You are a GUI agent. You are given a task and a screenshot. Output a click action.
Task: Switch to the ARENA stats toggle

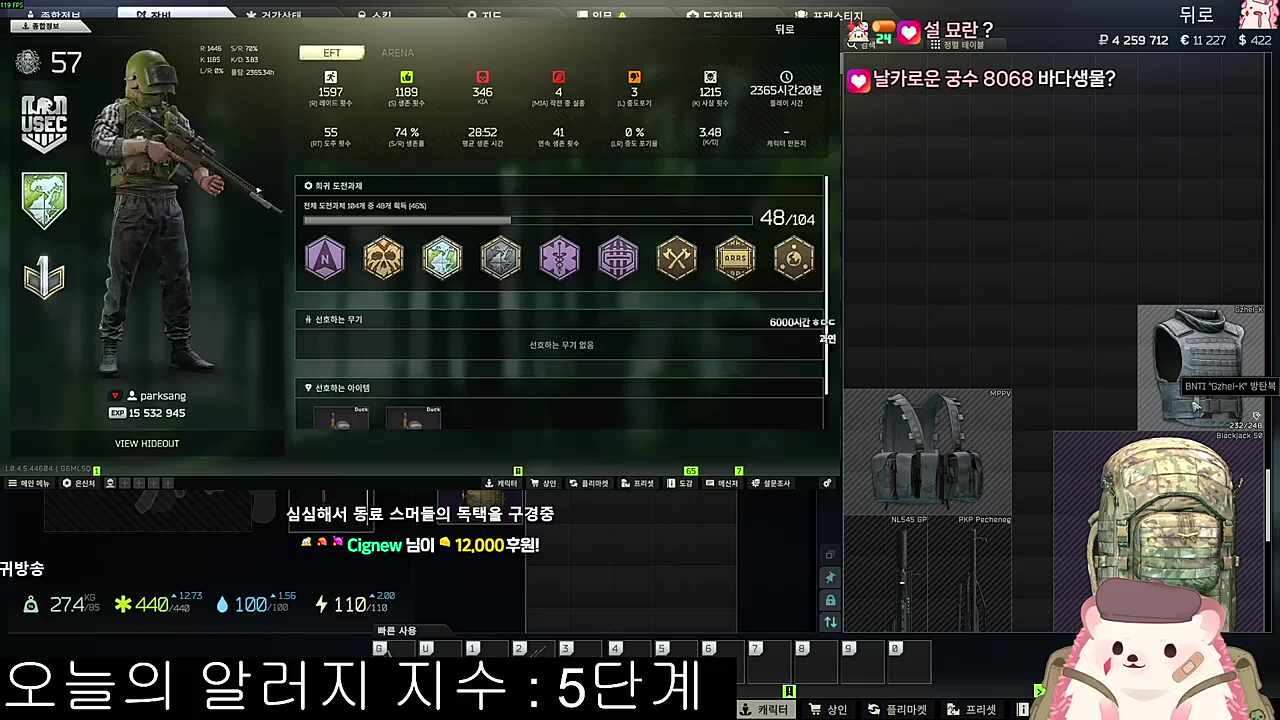point(397,53)
